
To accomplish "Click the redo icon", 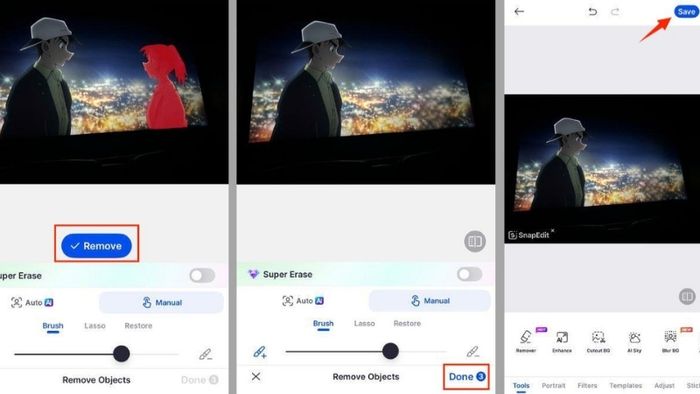I will click(x=615, y=12).
